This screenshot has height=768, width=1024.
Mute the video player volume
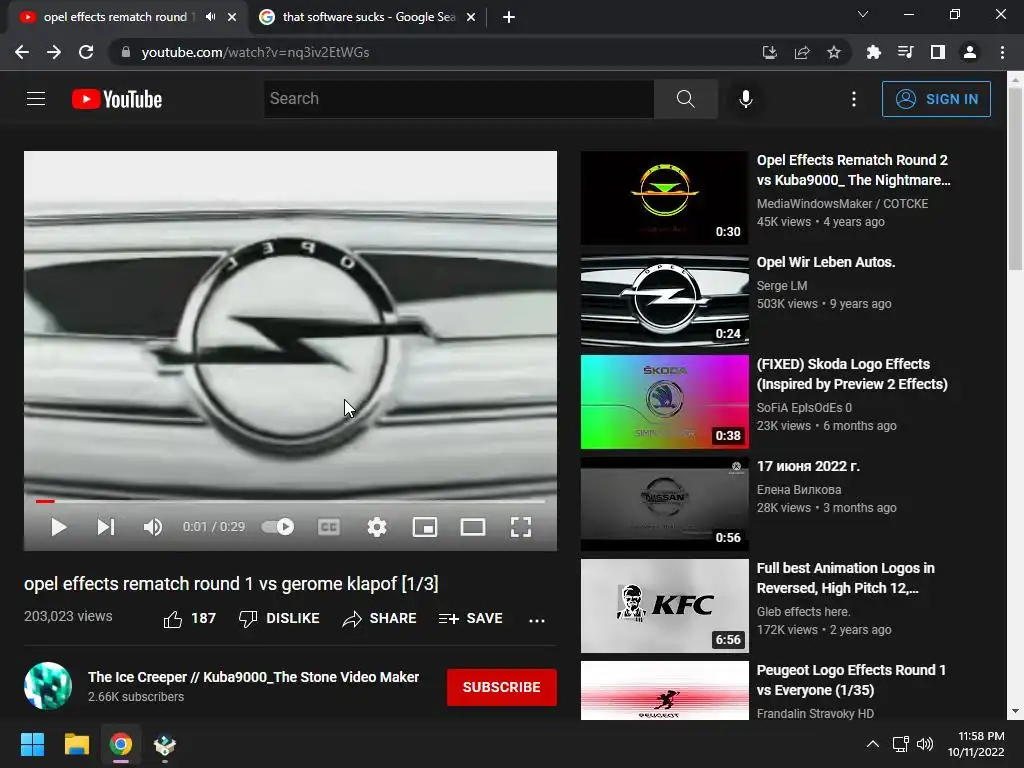[152, 527]
